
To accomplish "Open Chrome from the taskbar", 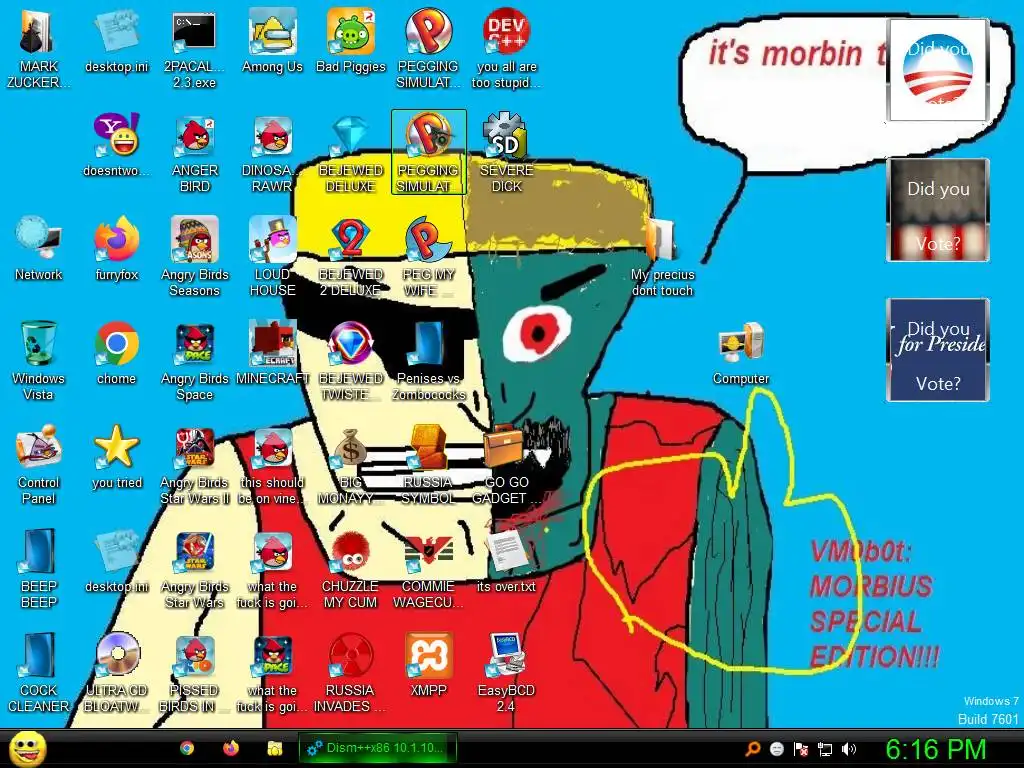I will click(x=187, y=748).
